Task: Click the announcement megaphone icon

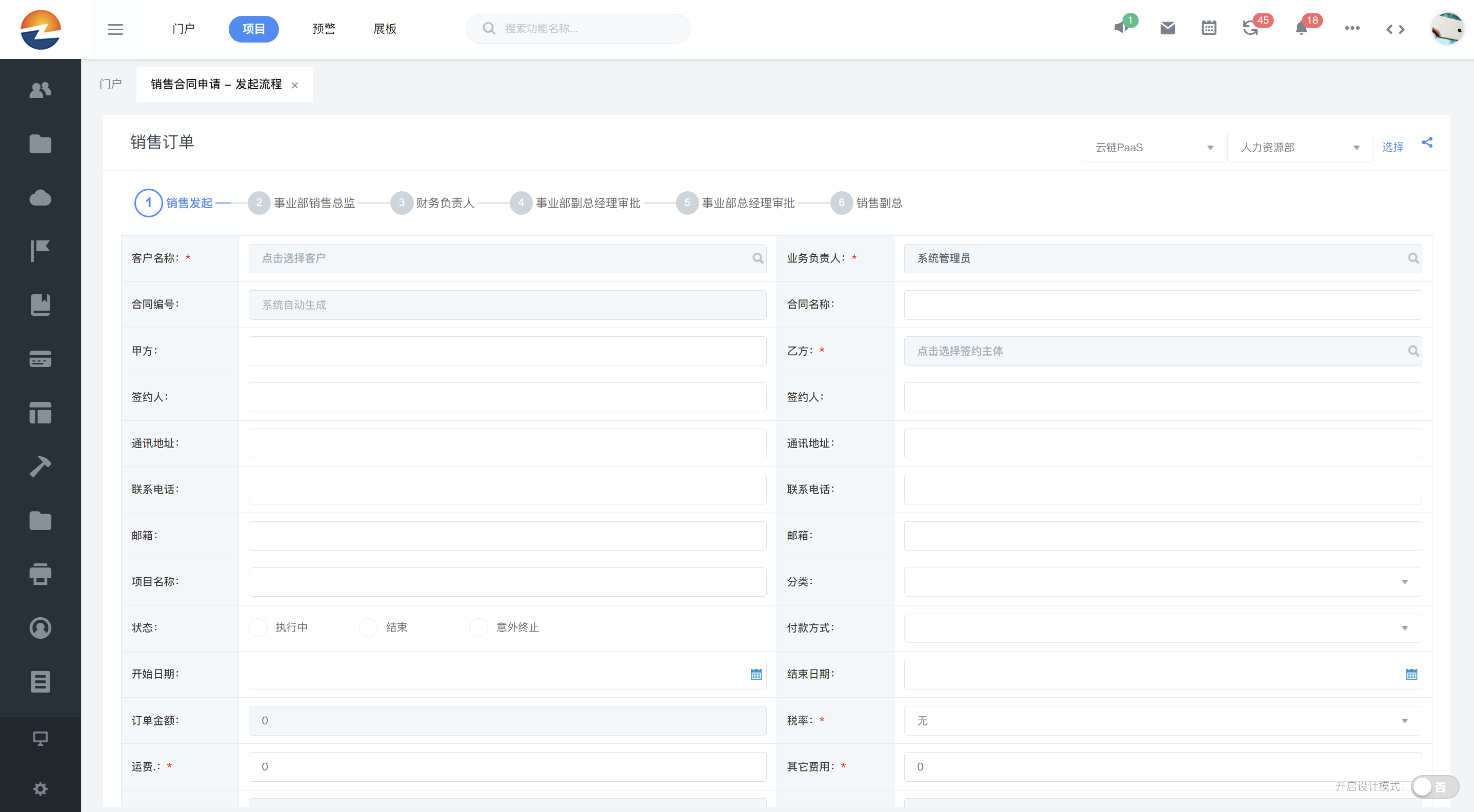Action: [x=1121, y=28]
